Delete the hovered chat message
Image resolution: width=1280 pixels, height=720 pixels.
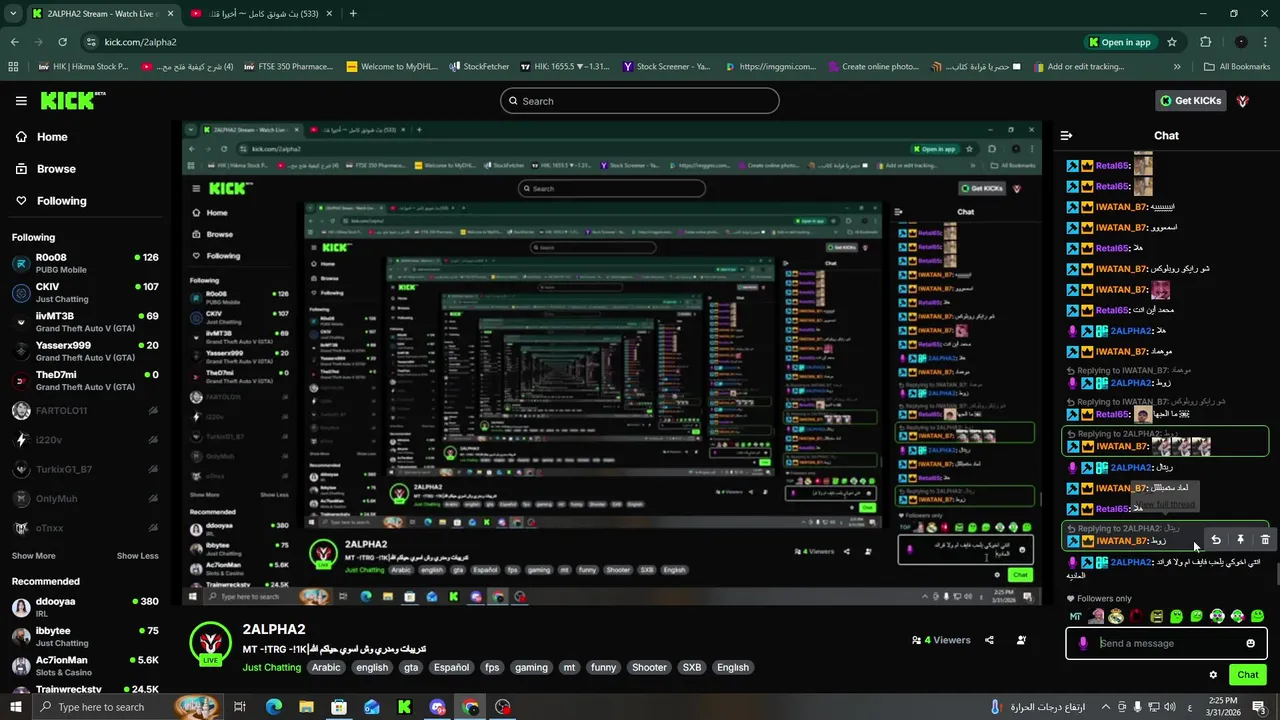(x=1265, y=540)
